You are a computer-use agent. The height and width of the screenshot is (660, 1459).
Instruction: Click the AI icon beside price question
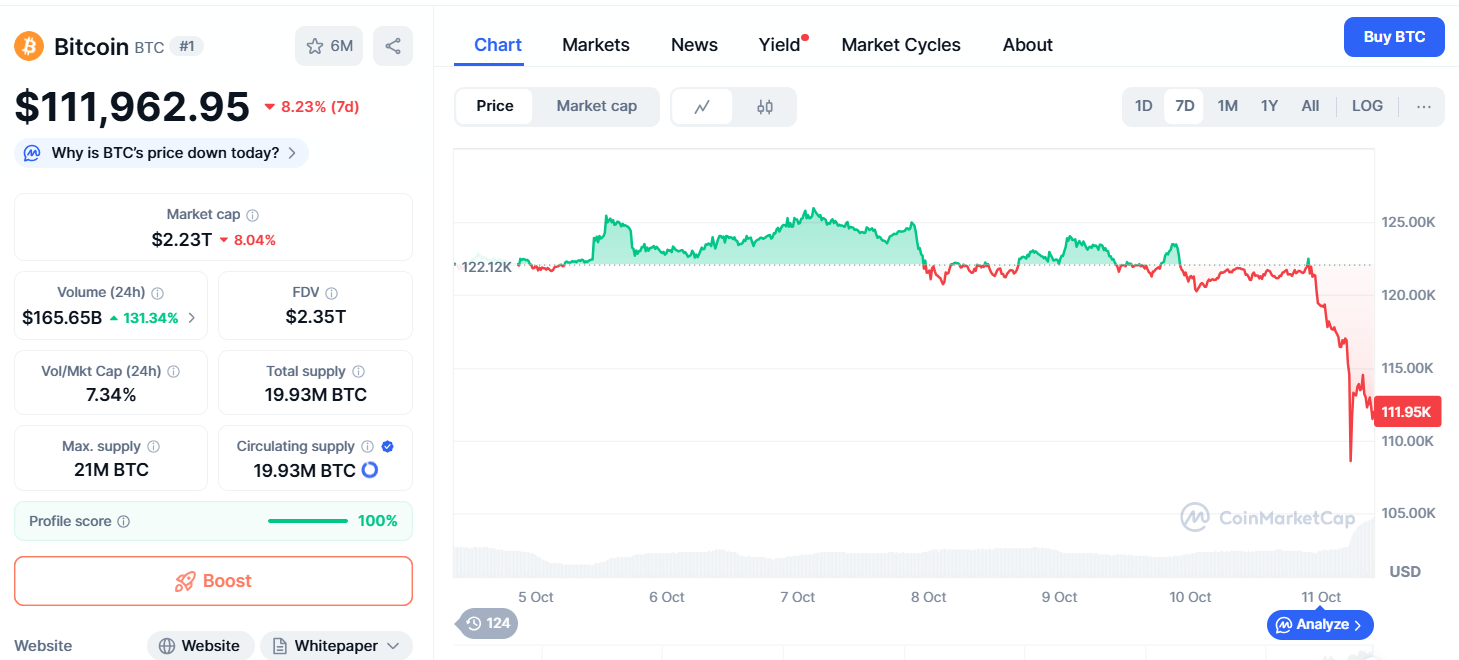tap(32, 153)
